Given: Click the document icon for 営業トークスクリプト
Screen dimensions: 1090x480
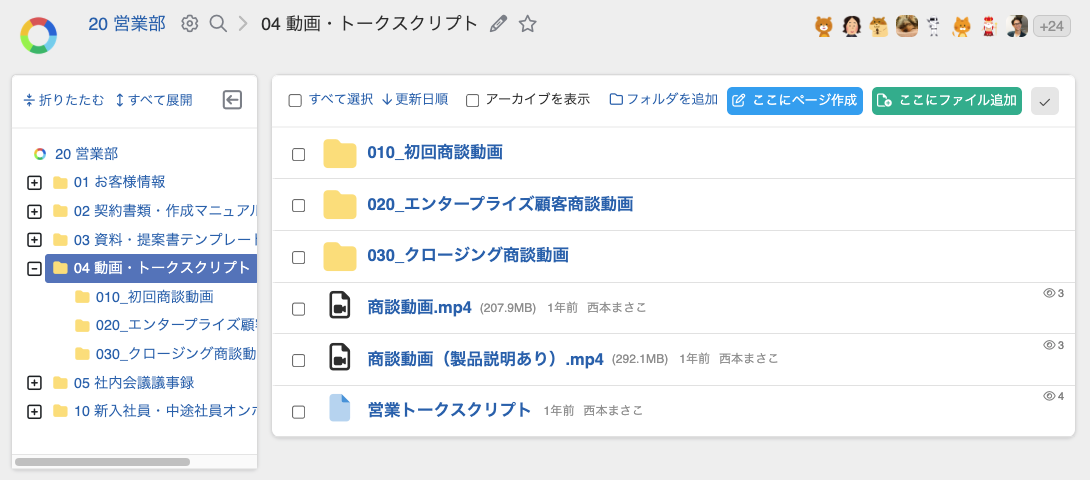Looking at the screenshot, I should point(340,410).
